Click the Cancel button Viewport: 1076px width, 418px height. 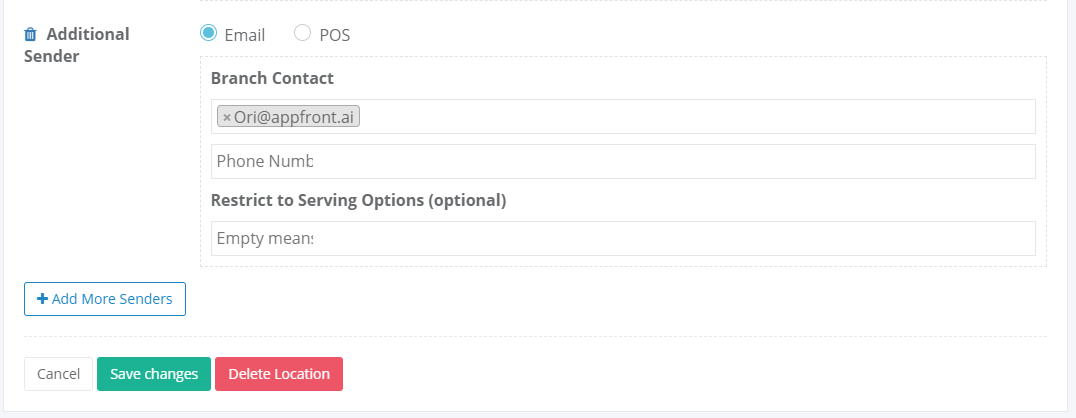pos(58,374)
